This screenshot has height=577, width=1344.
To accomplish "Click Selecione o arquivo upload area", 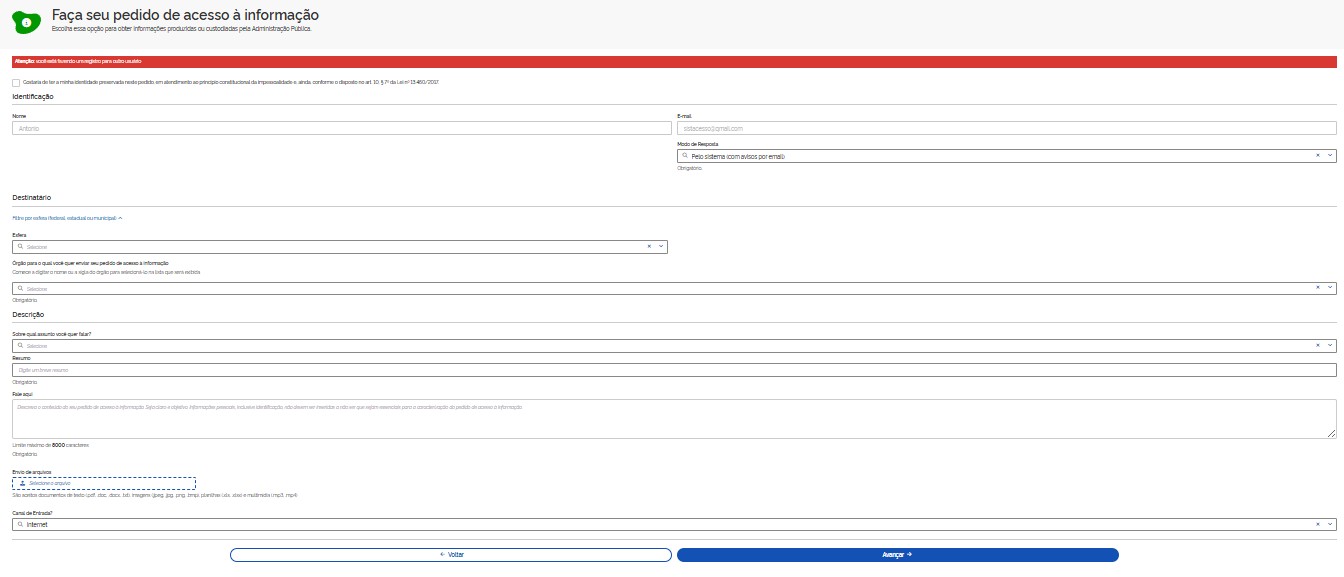I will tap(104, 483).
